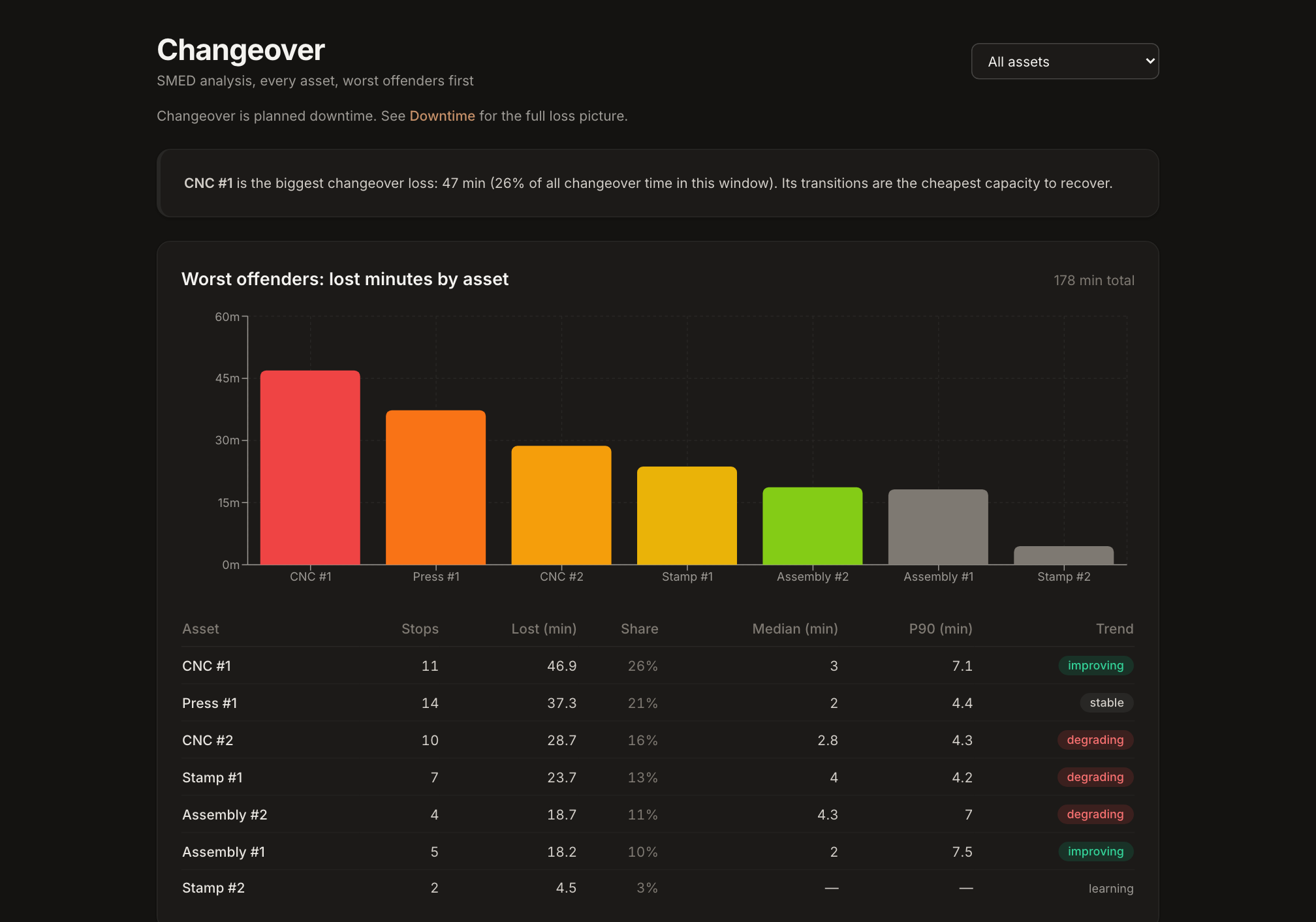Click the 23.7 lost minutes value

(561, 778)
